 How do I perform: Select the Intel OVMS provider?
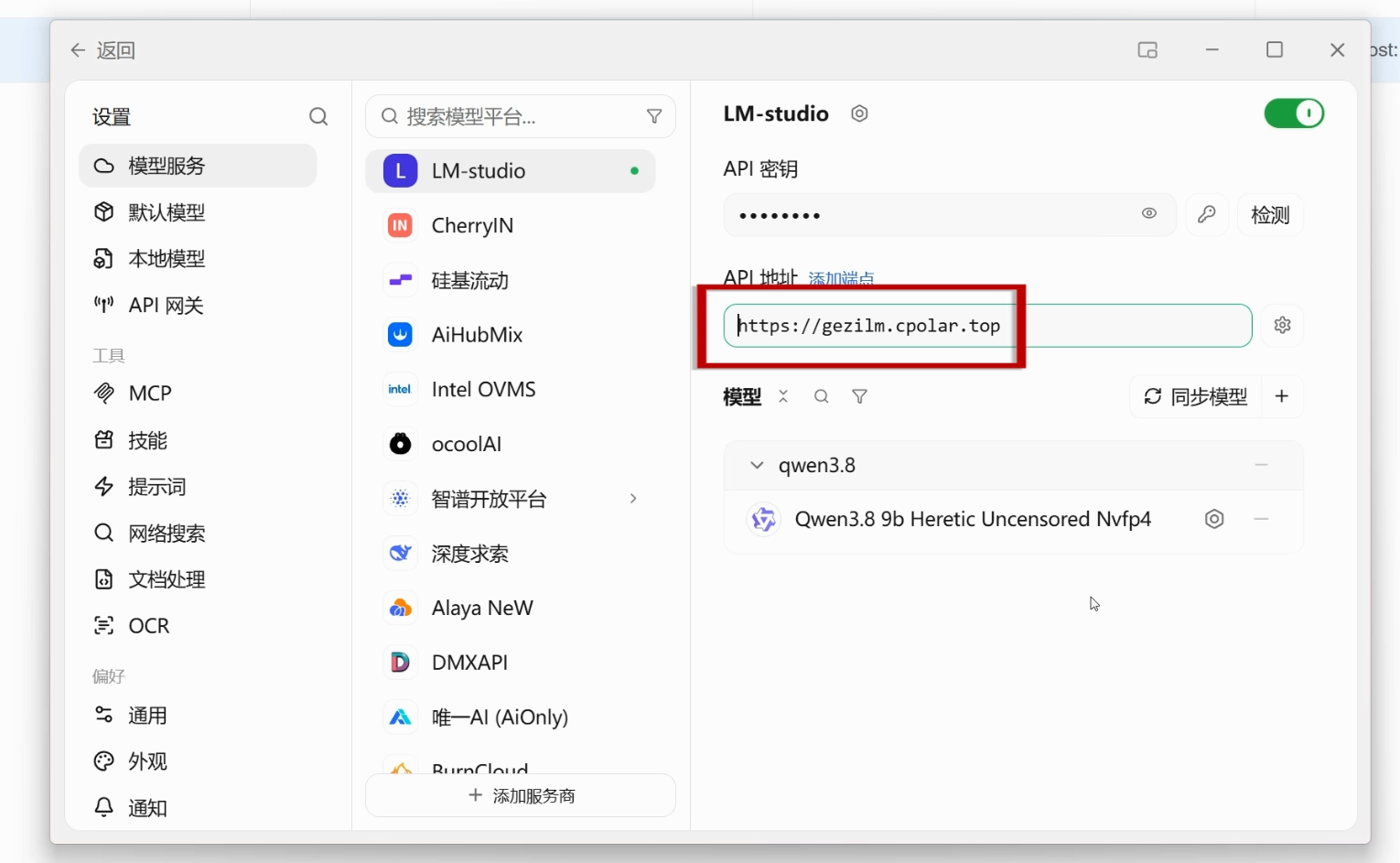[511, 390]
